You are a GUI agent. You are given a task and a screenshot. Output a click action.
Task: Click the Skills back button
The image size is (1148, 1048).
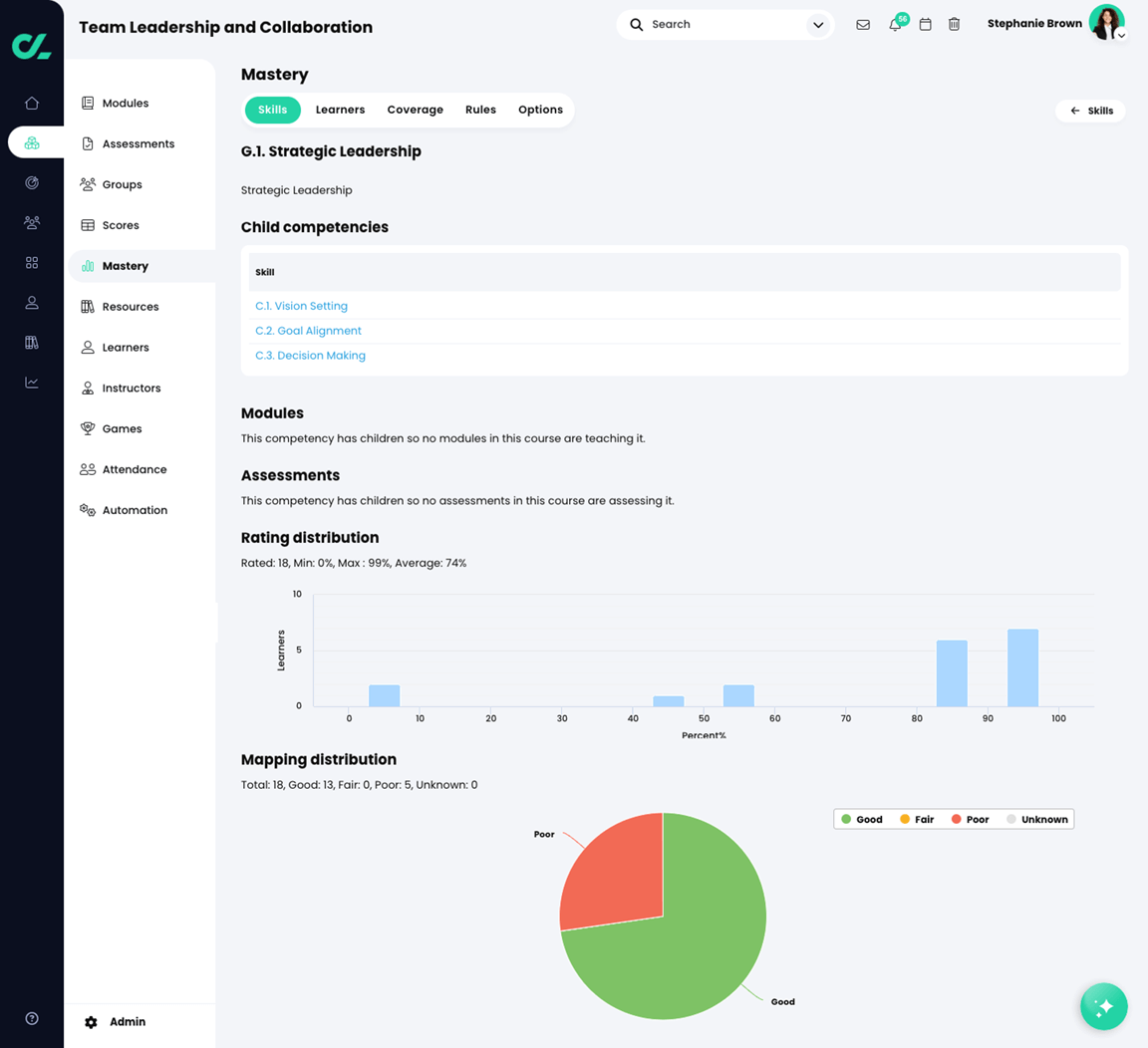tap(1090, 111)
